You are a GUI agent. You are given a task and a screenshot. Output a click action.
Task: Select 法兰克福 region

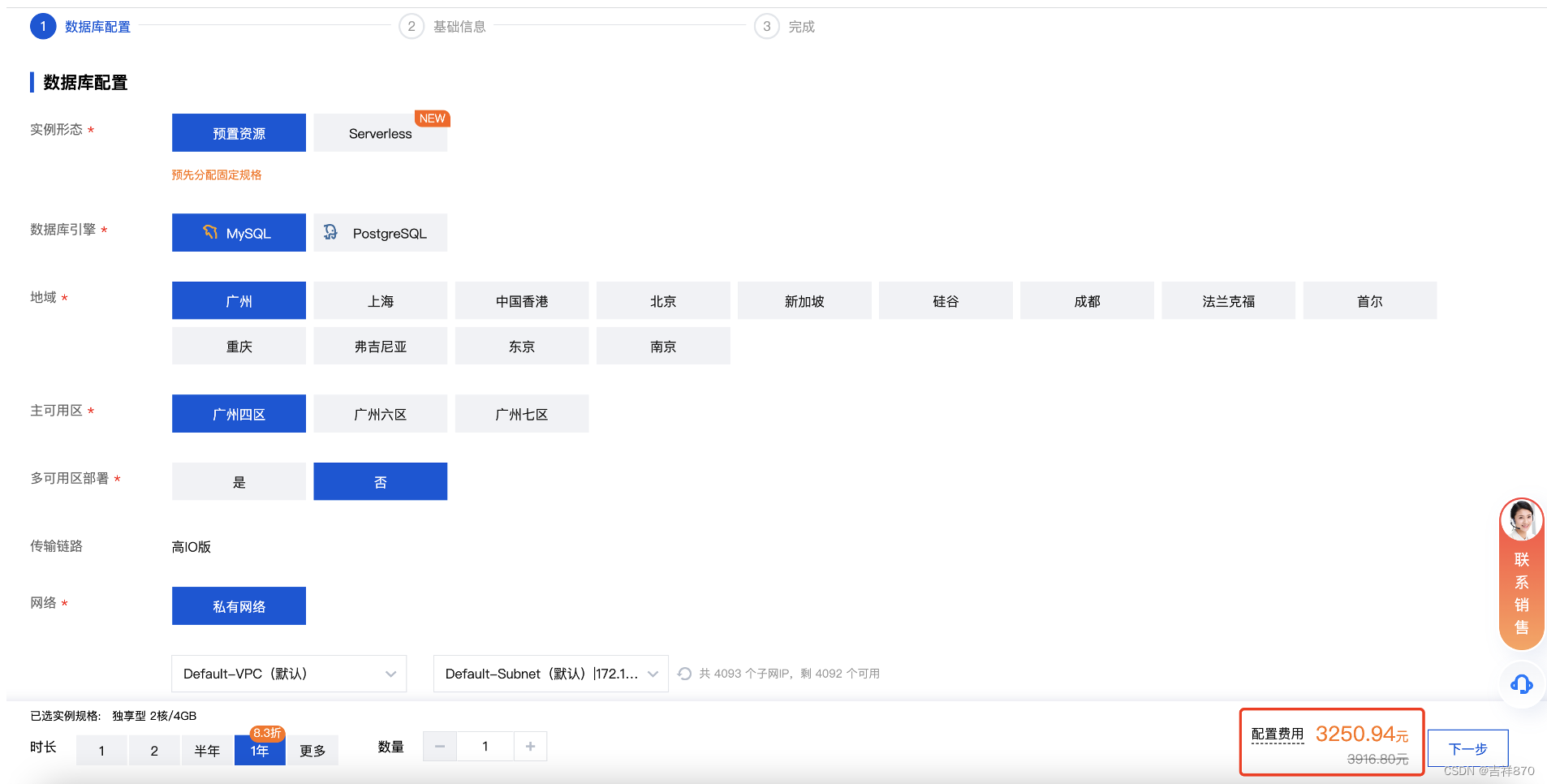1228,301
